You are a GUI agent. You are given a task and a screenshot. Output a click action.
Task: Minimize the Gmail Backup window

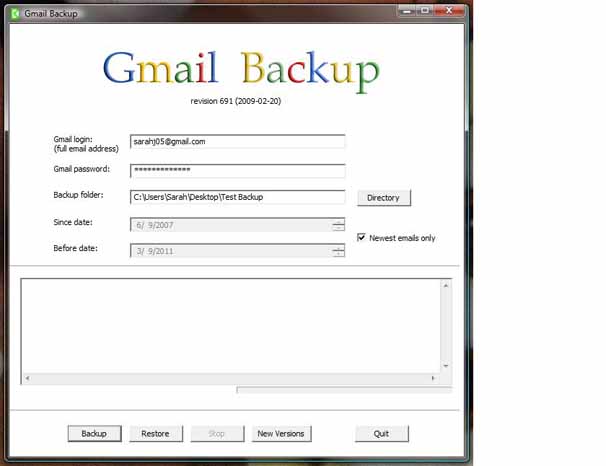pos(407,11)
